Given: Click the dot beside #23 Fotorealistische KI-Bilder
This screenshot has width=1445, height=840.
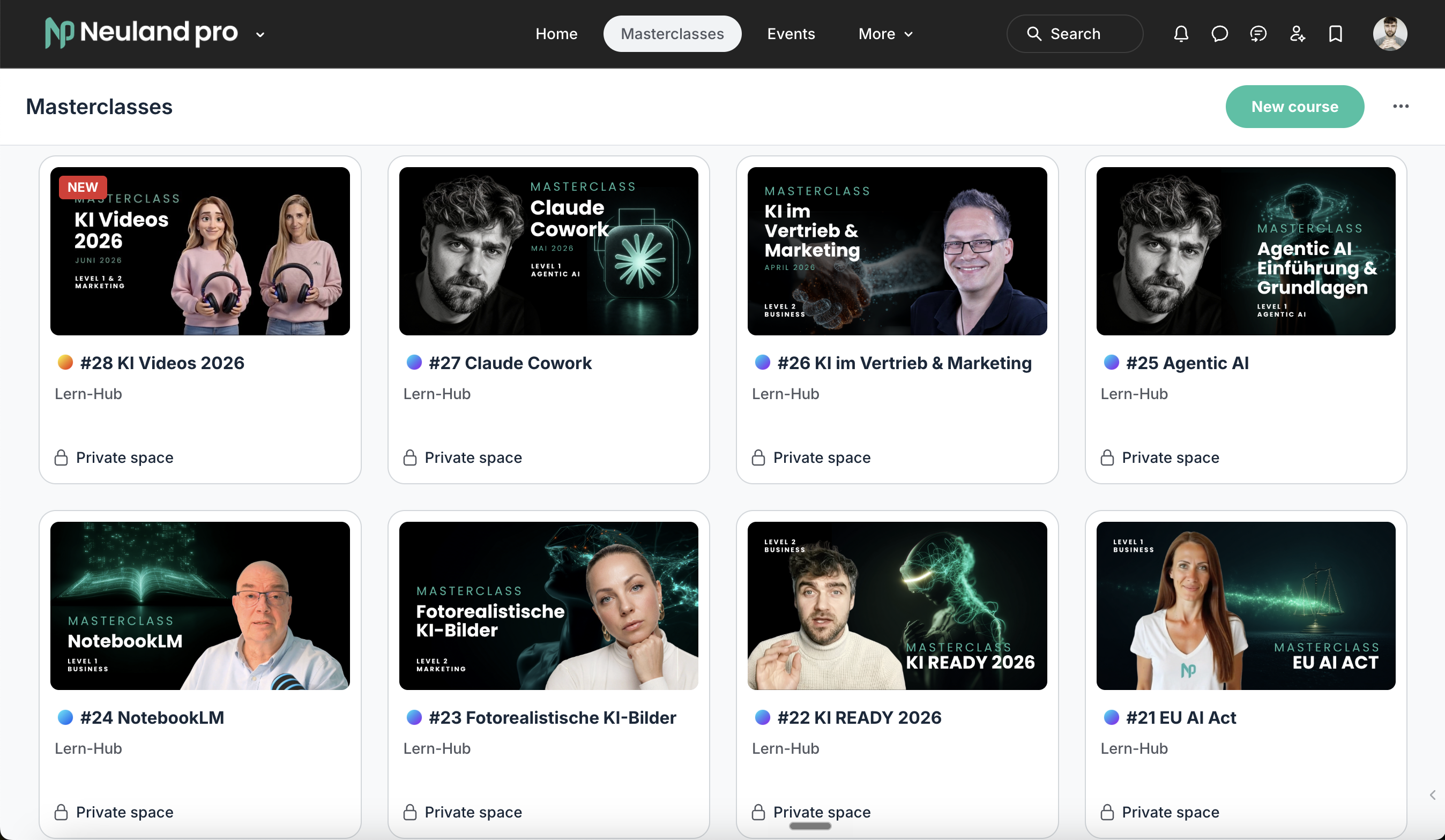Looking at the screenshot, I should click(x=414, y=717).
